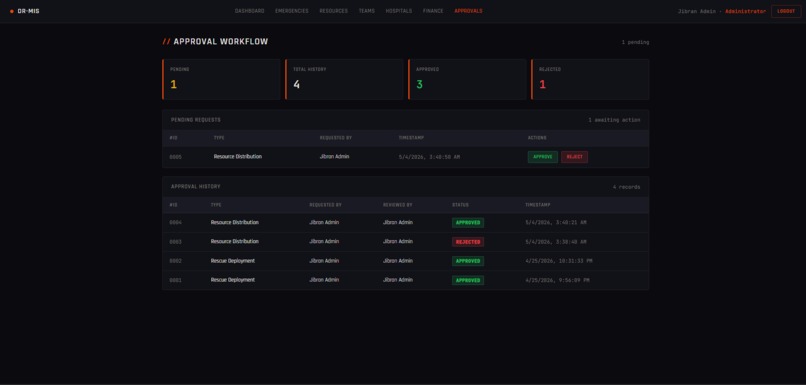
Task: Click the Approved badge in row 0004
Action: (x=468, y=223)
